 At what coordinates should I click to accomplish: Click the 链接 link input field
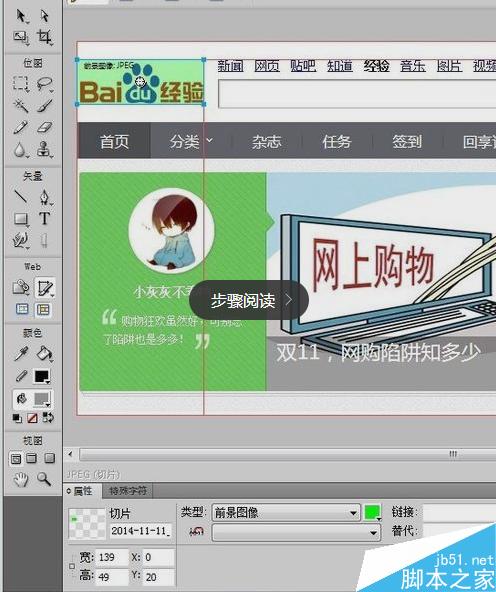(x=459, y=512)
